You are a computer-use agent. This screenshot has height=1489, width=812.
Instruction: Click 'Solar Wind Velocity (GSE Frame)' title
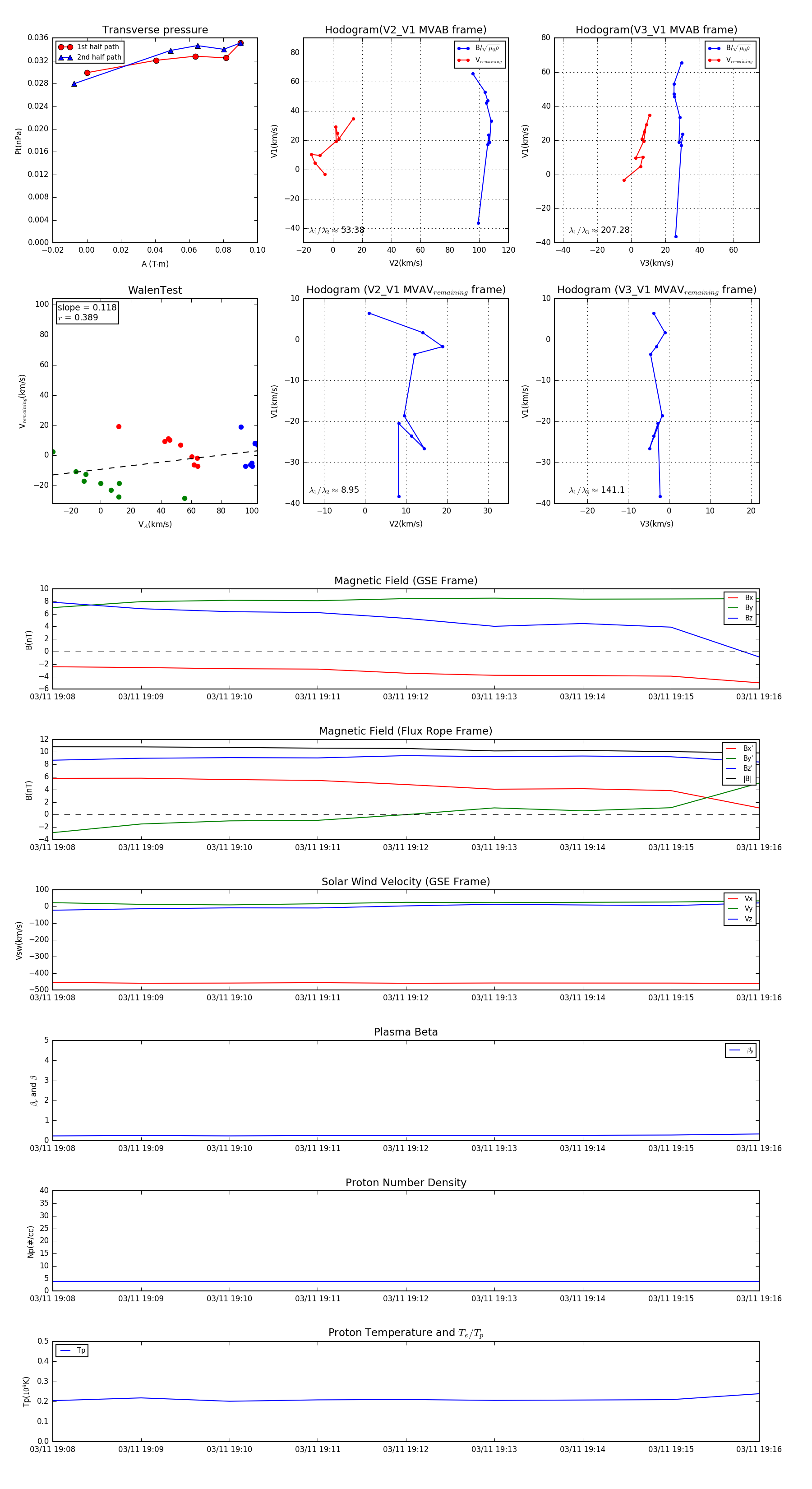point(406,882)
